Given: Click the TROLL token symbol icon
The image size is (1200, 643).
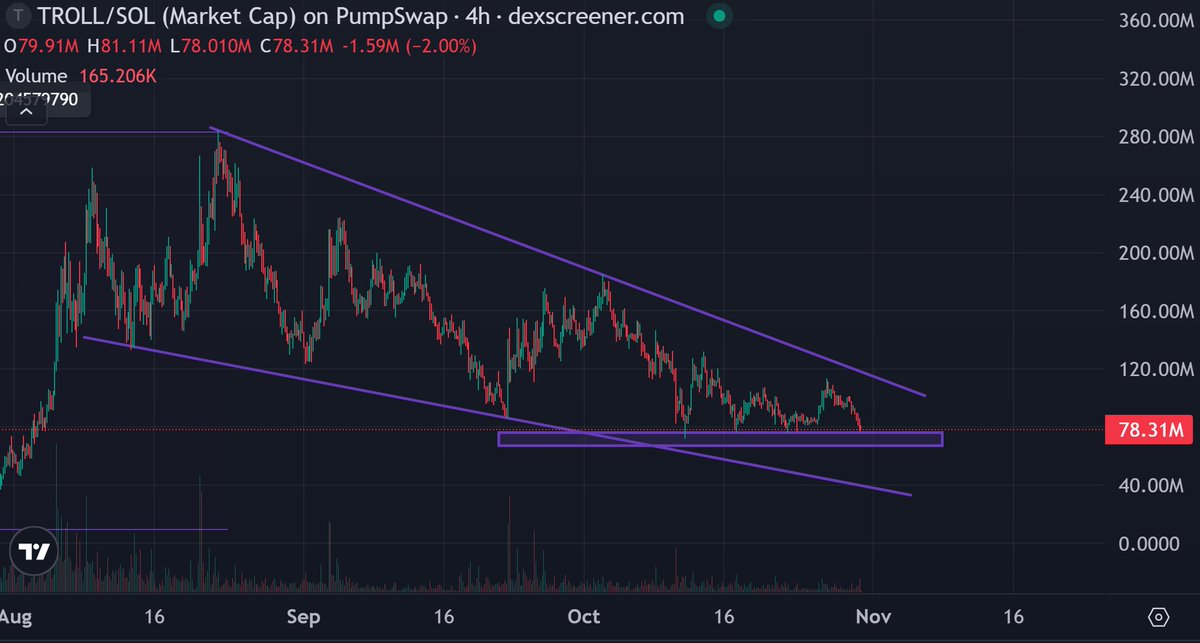Looking at the screenshot, I should pyautogui.click(x=18, y=17).
